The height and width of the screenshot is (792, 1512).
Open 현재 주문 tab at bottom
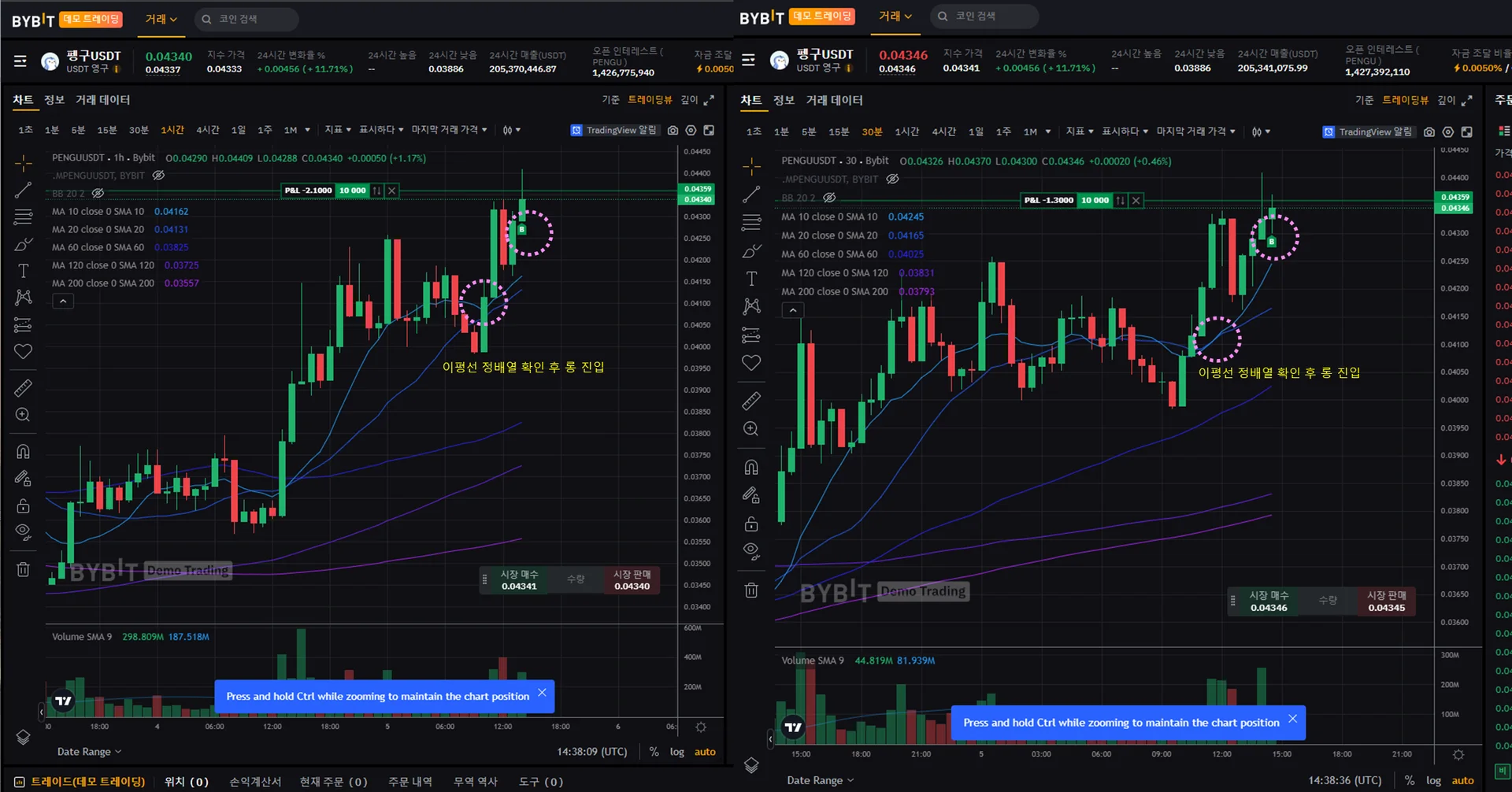(x=333, y=781)
